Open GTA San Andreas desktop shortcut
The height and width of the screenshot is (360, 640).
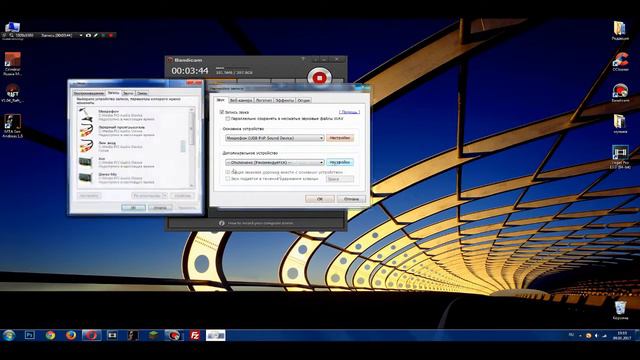pyautogui.click(x=12, y=126)
